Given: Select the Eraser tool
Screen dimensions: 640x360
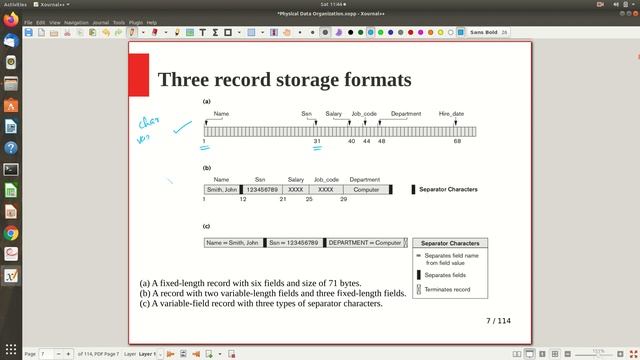Looking at the screenshot, I should [x=155, y=33].
